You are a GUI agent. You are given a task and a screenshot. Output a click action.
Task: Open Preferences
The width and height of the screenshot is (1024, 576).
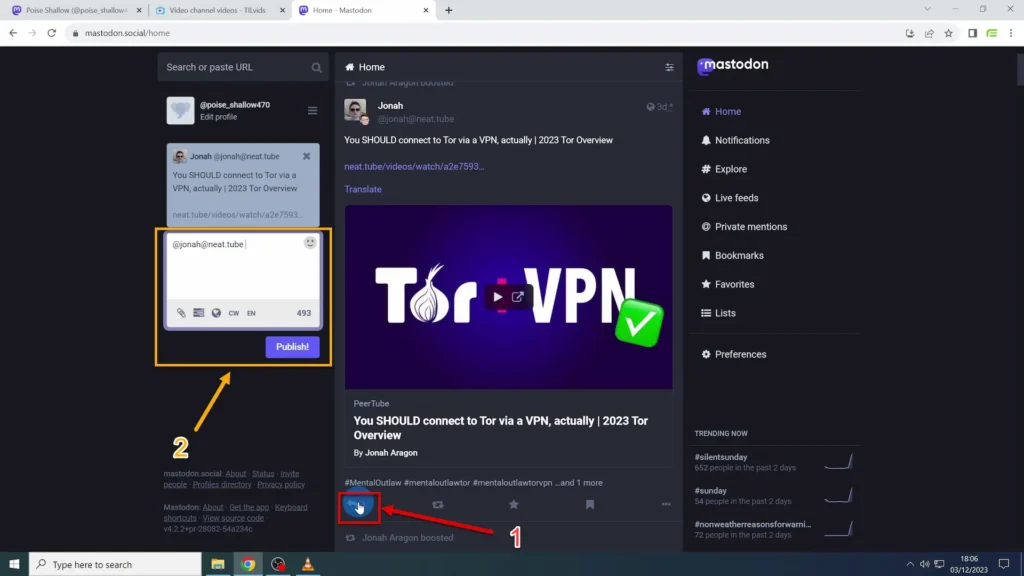pos(733,354)
